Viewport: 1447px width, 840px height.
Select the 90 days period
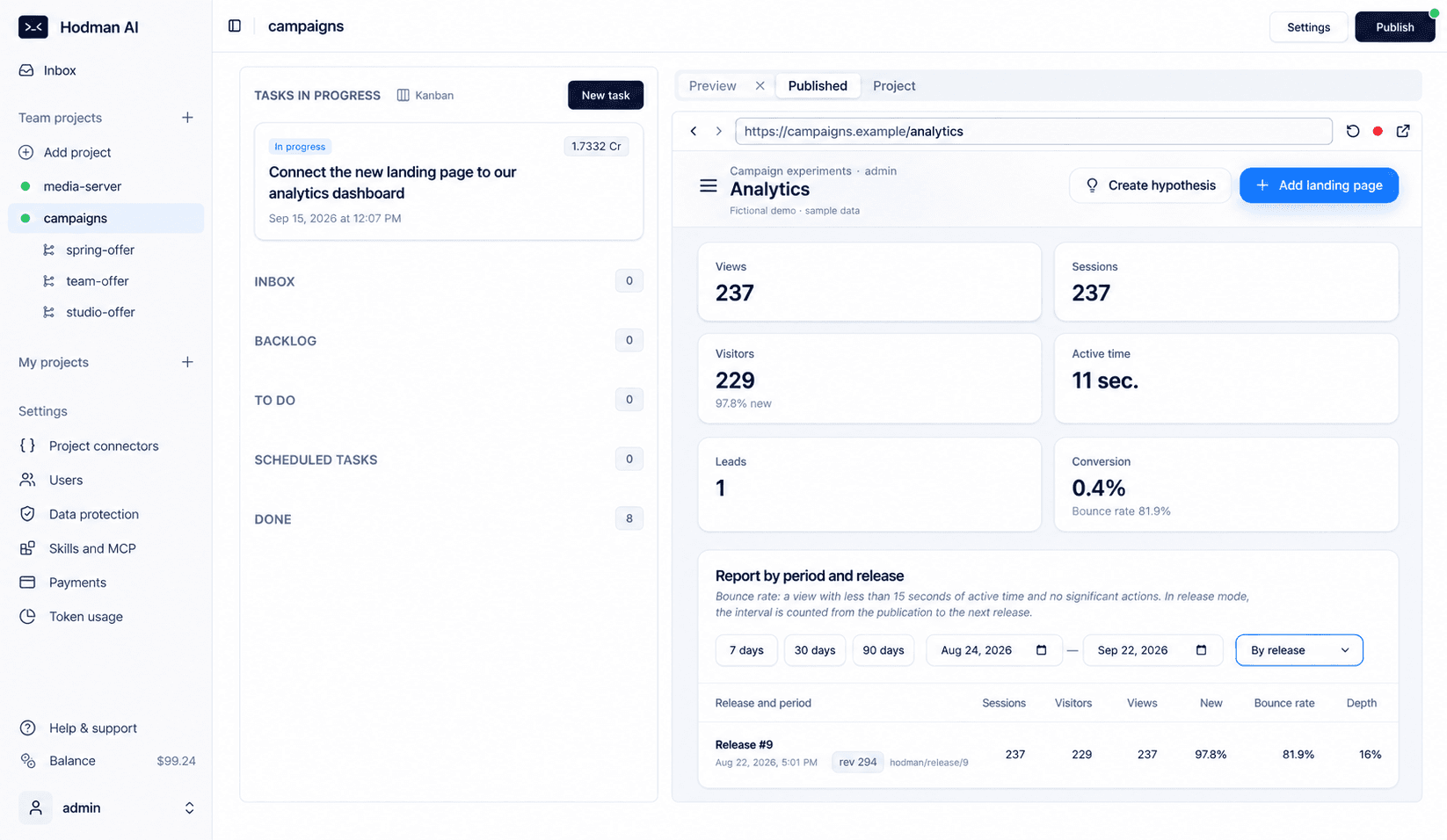[x=883, y=650]
